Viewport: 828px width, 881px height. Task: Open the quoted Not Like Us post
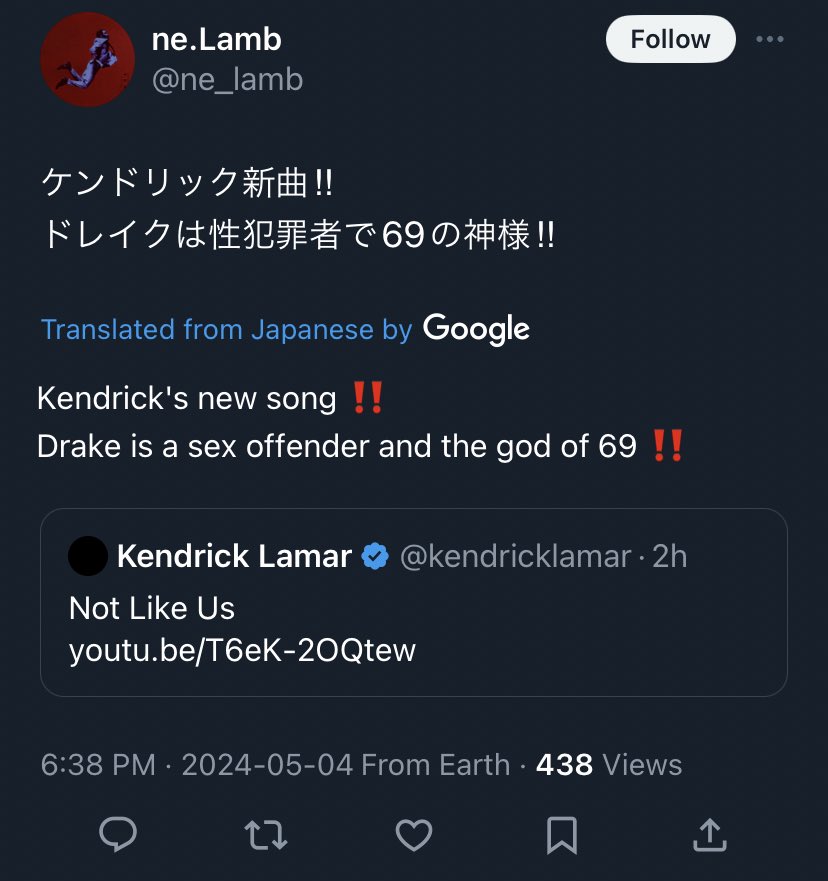pyautogui.click(x=414, y=603)
